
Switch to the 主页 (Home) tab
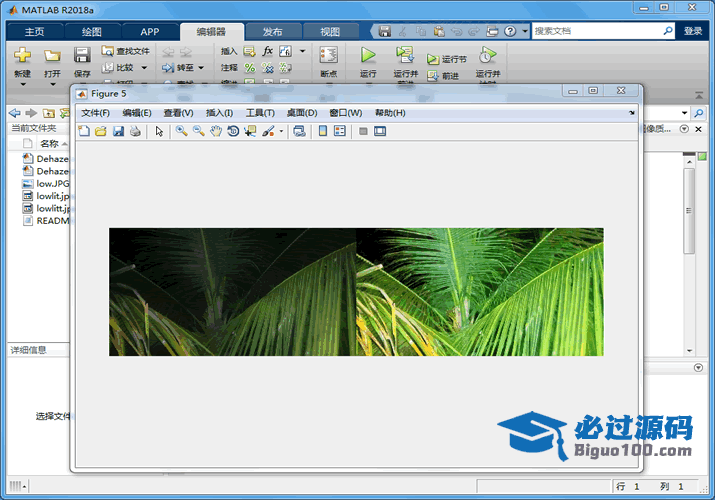(x=35, y=31)
